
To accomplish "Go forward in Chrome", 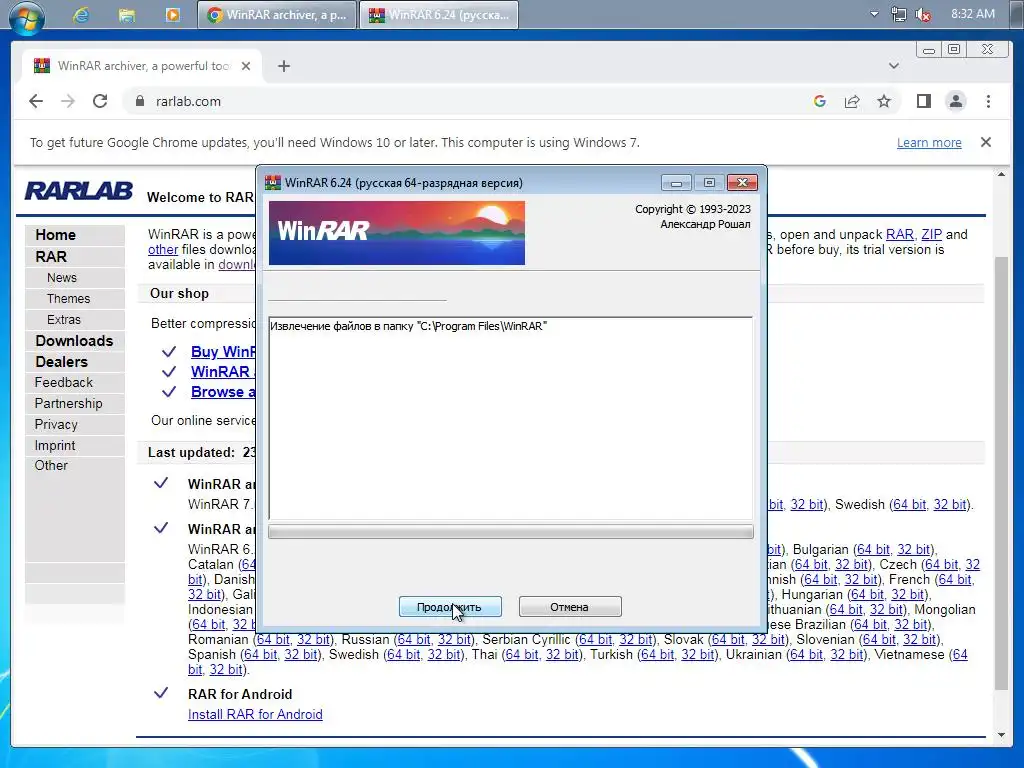I will click(x=68, y=101).
